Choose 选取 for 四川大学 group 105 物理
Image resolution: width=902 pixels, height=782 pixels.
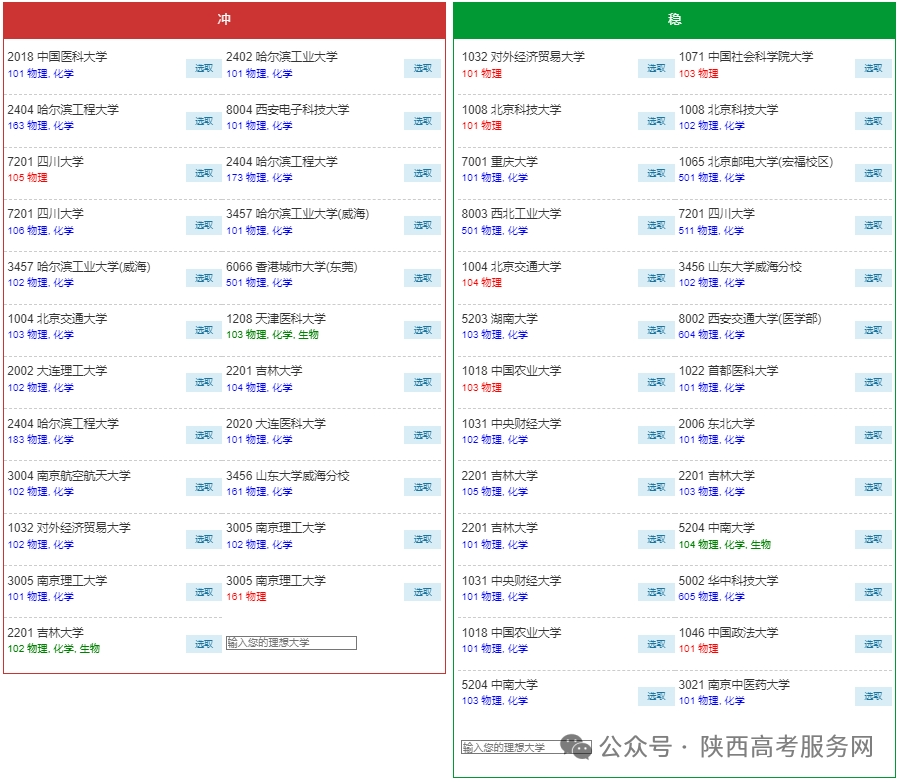(204, 173)
